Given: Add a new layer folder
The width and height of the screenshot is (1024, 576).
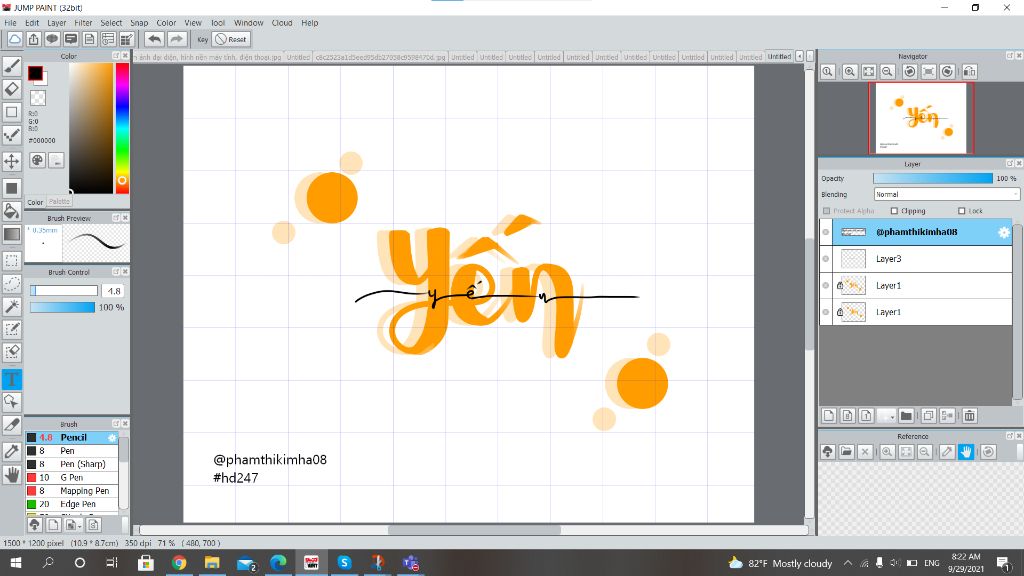Looking at the screenshot, I should pyautogui.click(x=906, y=415).
